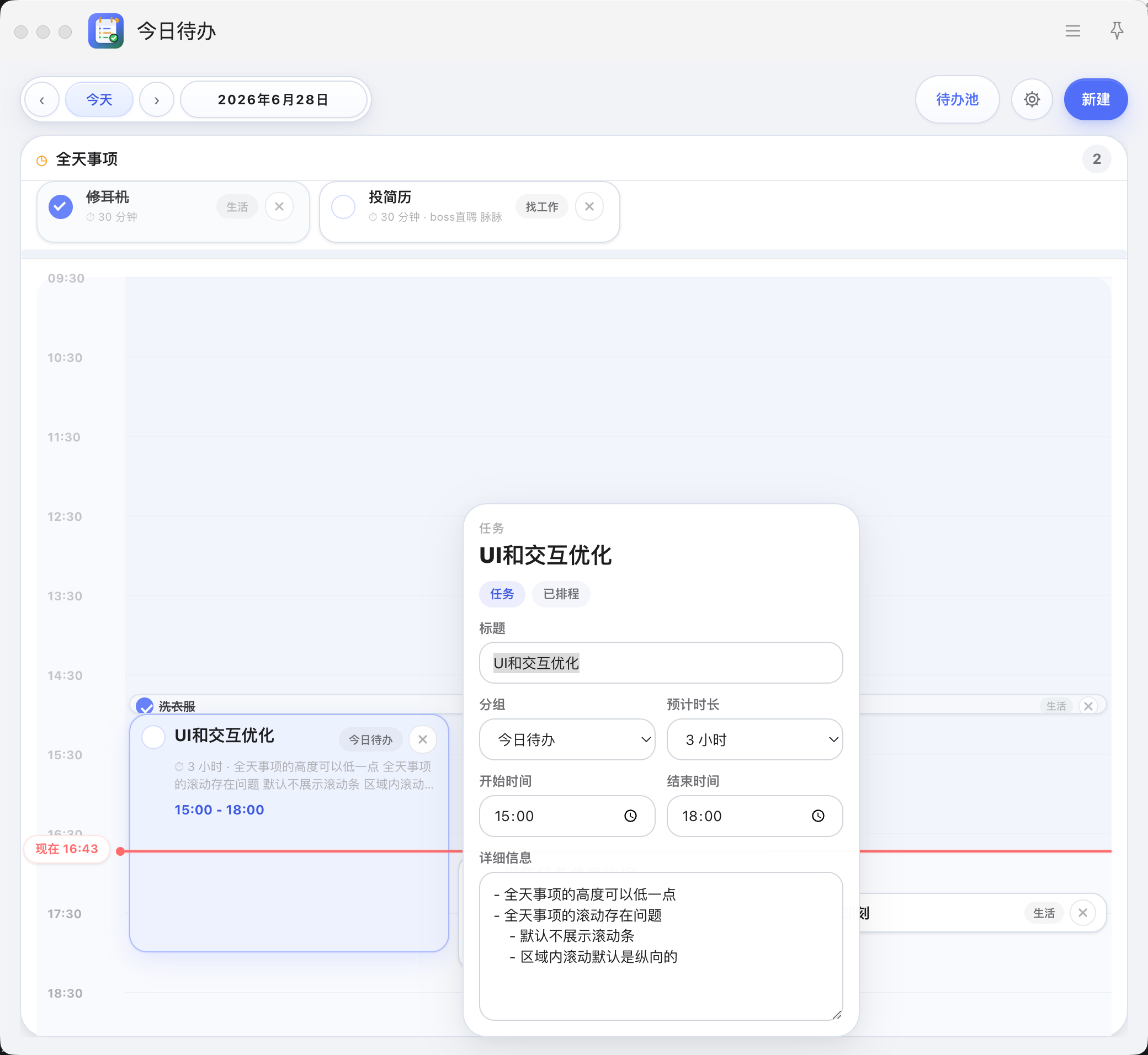Click the 全天事项 section header

click(87, 159)
